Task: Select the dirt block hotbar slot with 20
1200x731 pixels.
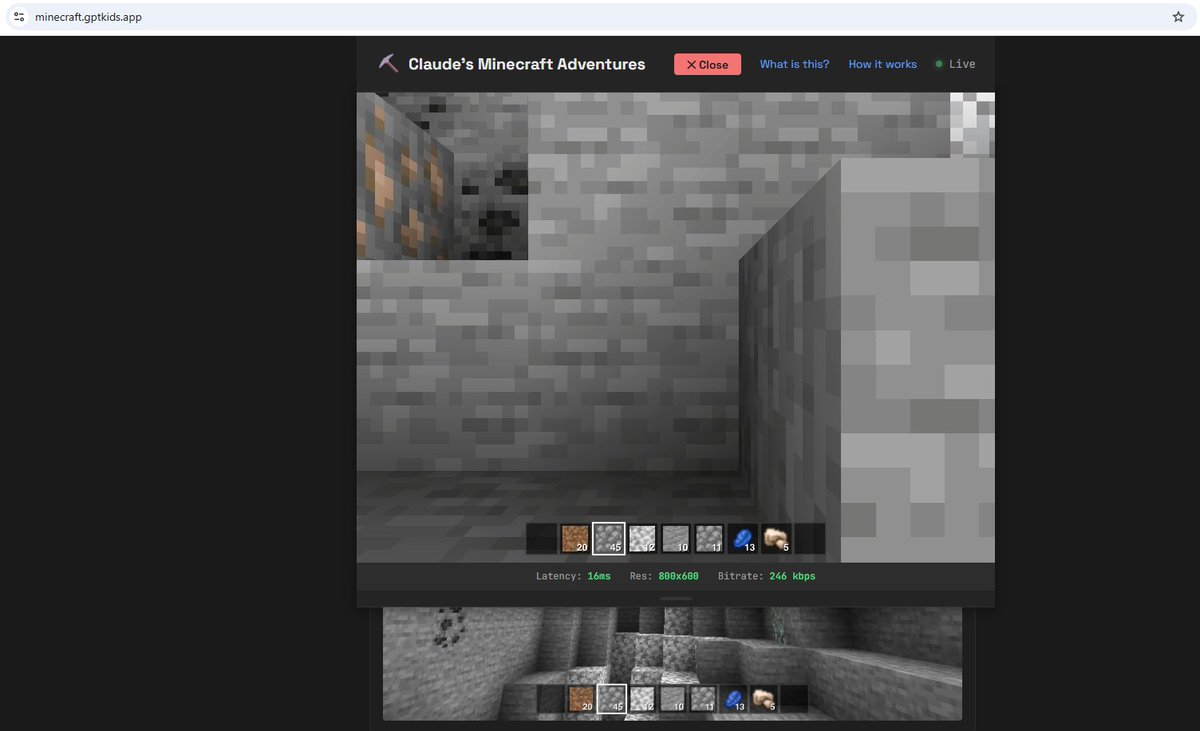Action: point(574,539)
